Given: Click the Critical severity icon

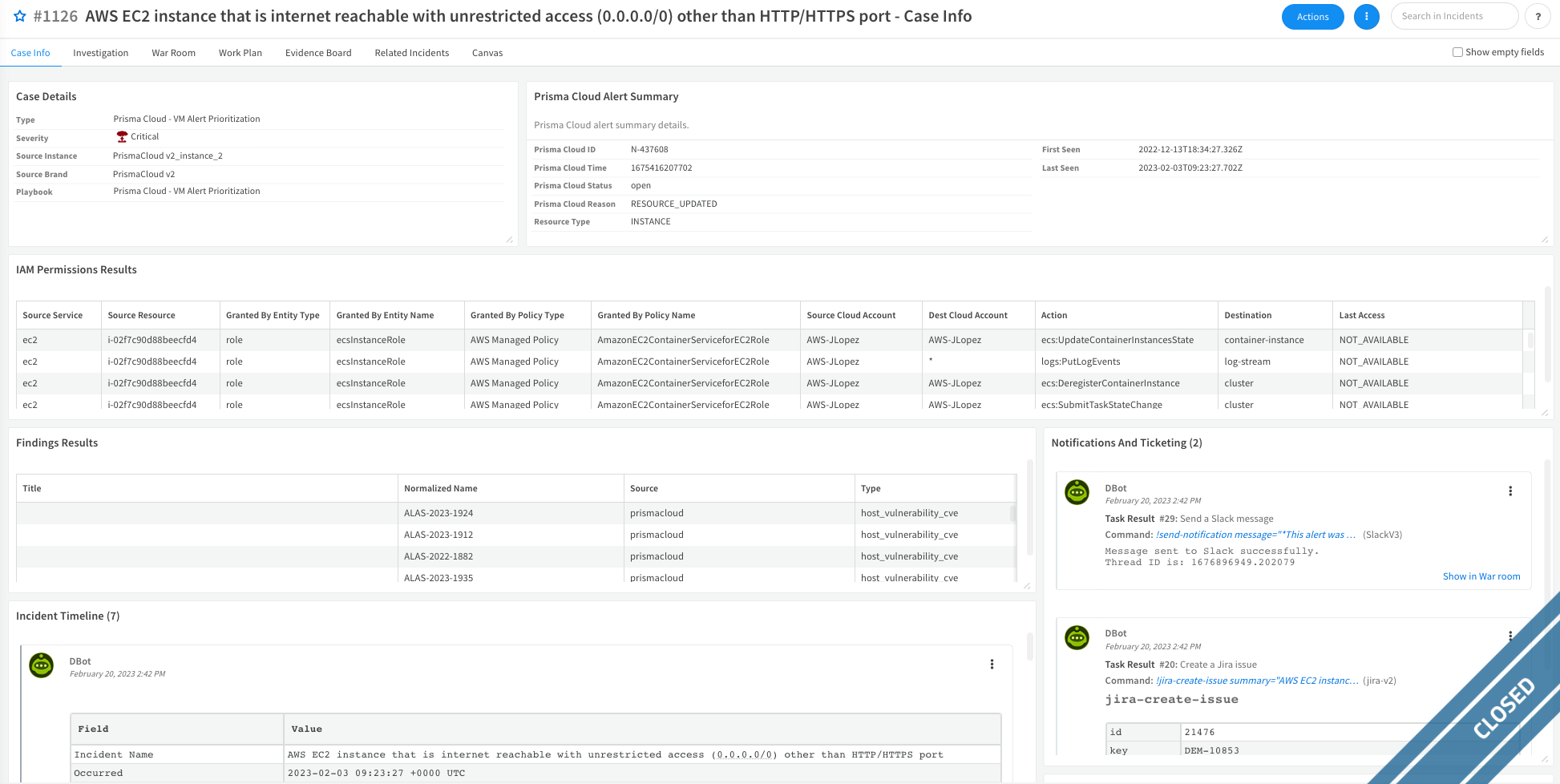Looking at the screenshot, I should 122,137.
